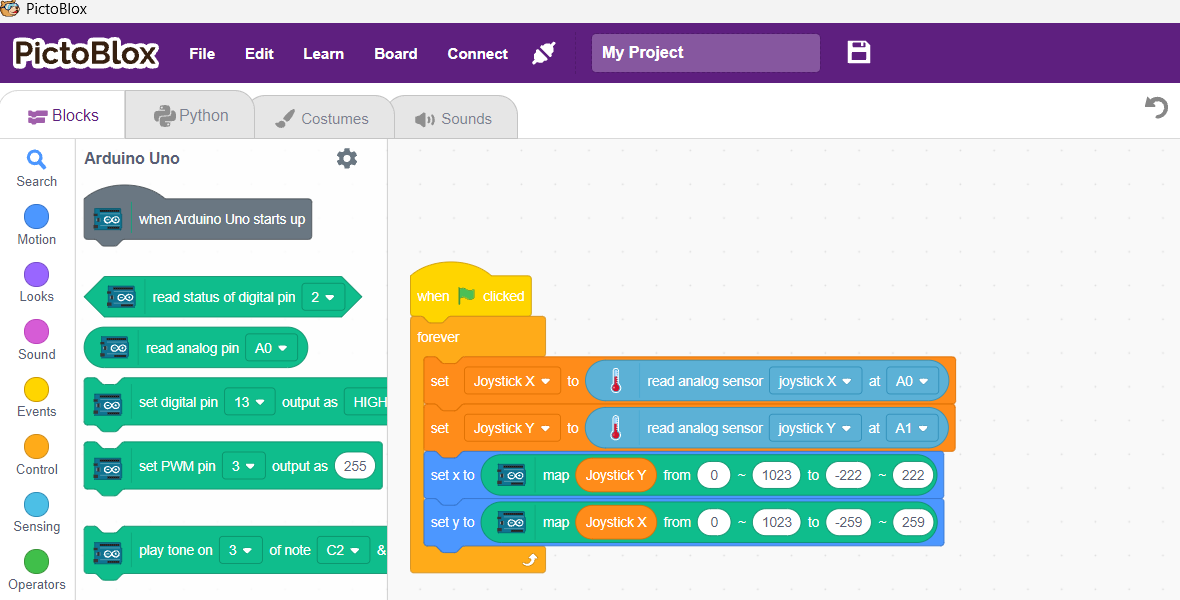
Task: Open variable Joystick X dropdown in set block
Action: [512, 381]
